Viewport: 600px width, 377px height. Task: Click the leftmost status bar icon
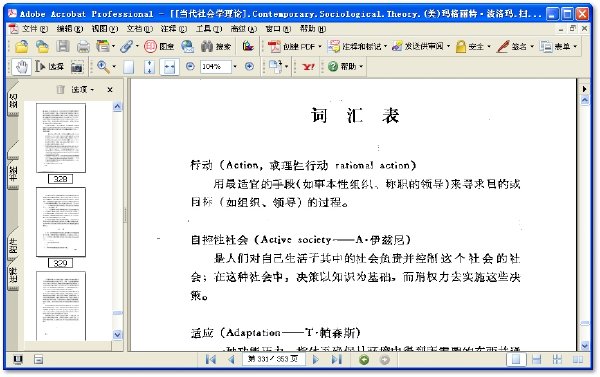18,359
